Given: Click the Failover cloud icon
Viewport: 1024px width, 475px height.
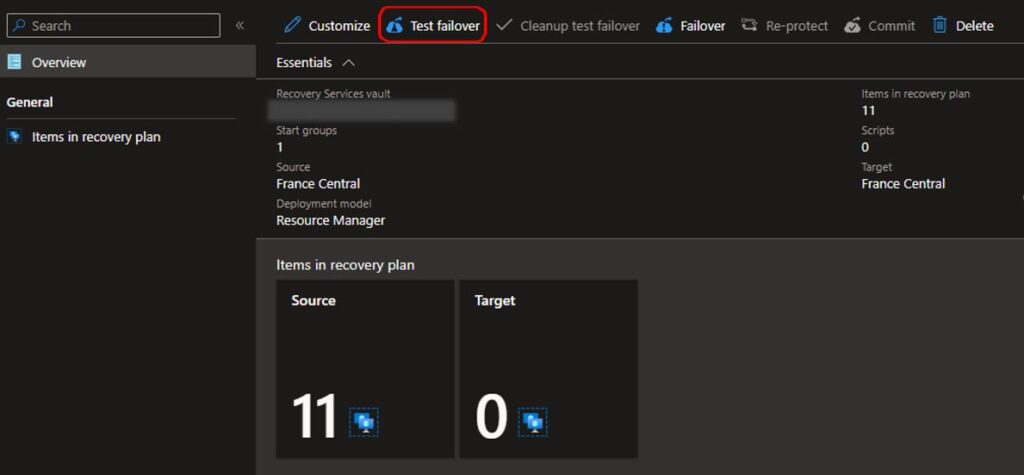Looking at the screenshot, I should tap(664, 26).
